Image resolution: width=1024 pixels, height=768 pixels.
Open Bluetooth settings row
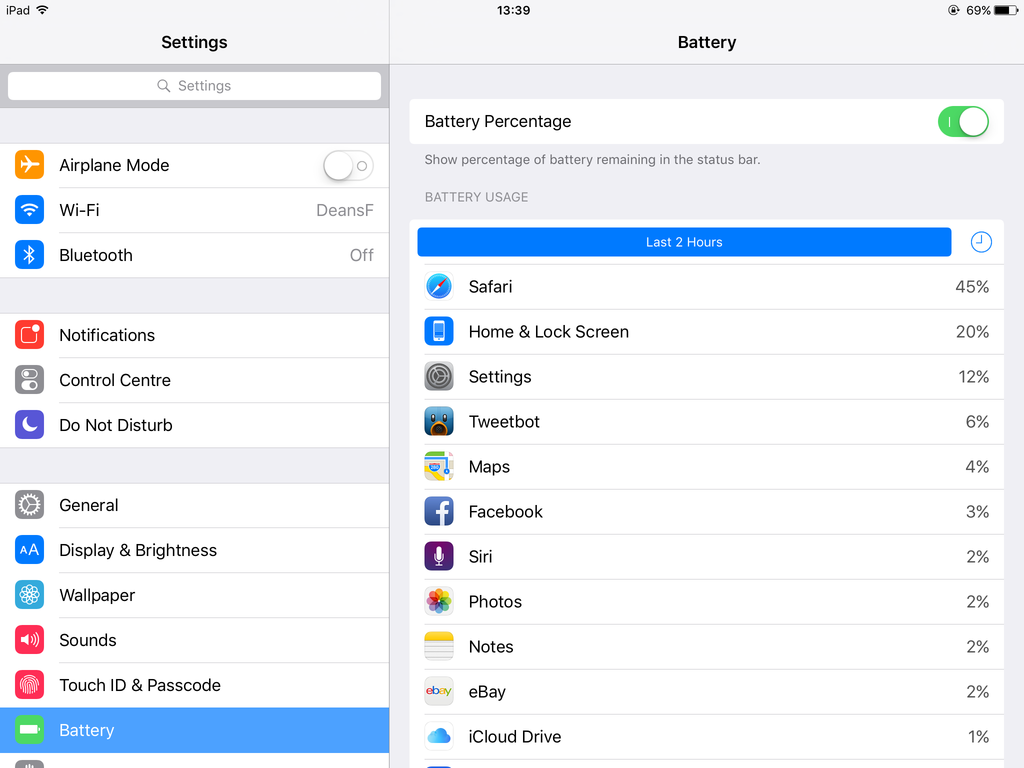(x=195, y=255)
